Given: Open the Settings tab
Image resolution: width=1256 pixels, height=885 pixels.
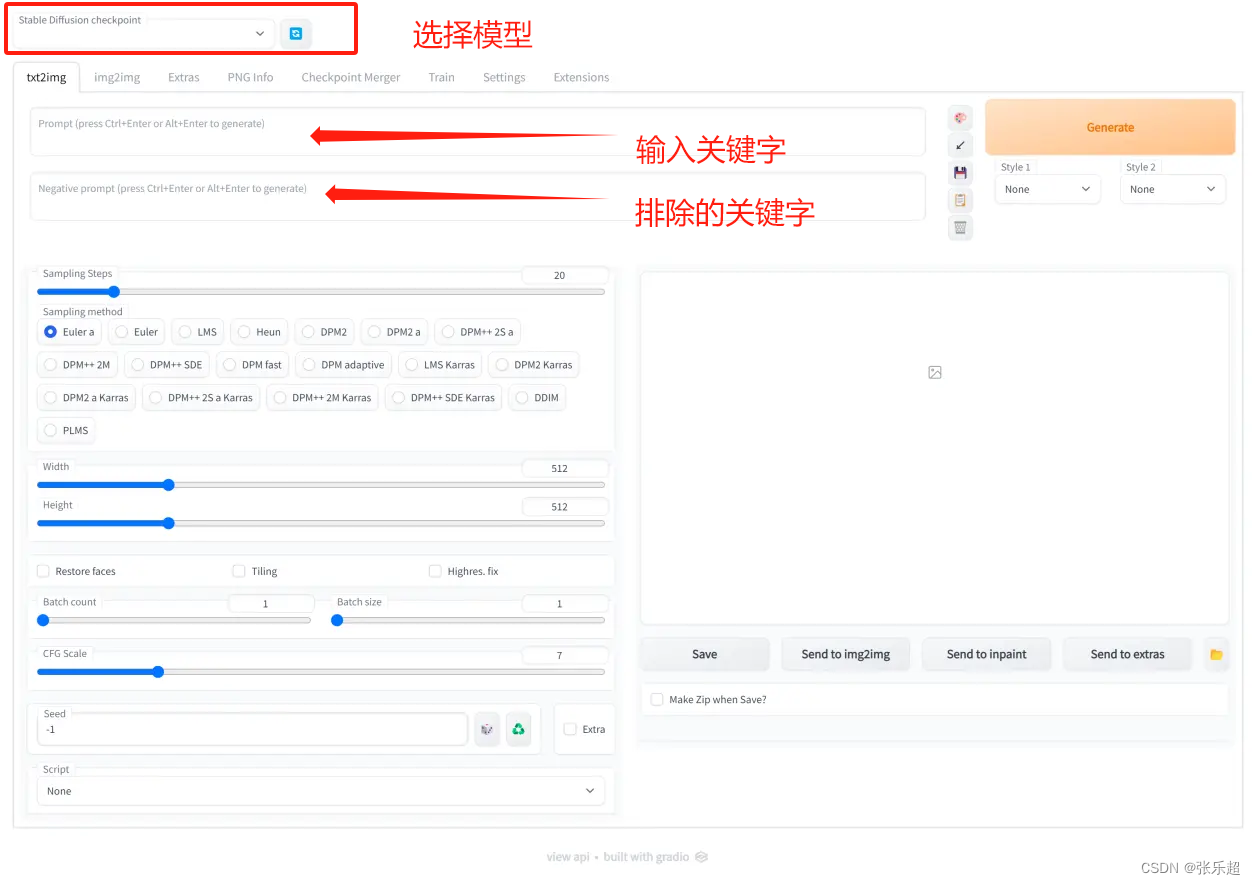Looking at the screenshot, I should pyautogui.click(x=504, y=77).
